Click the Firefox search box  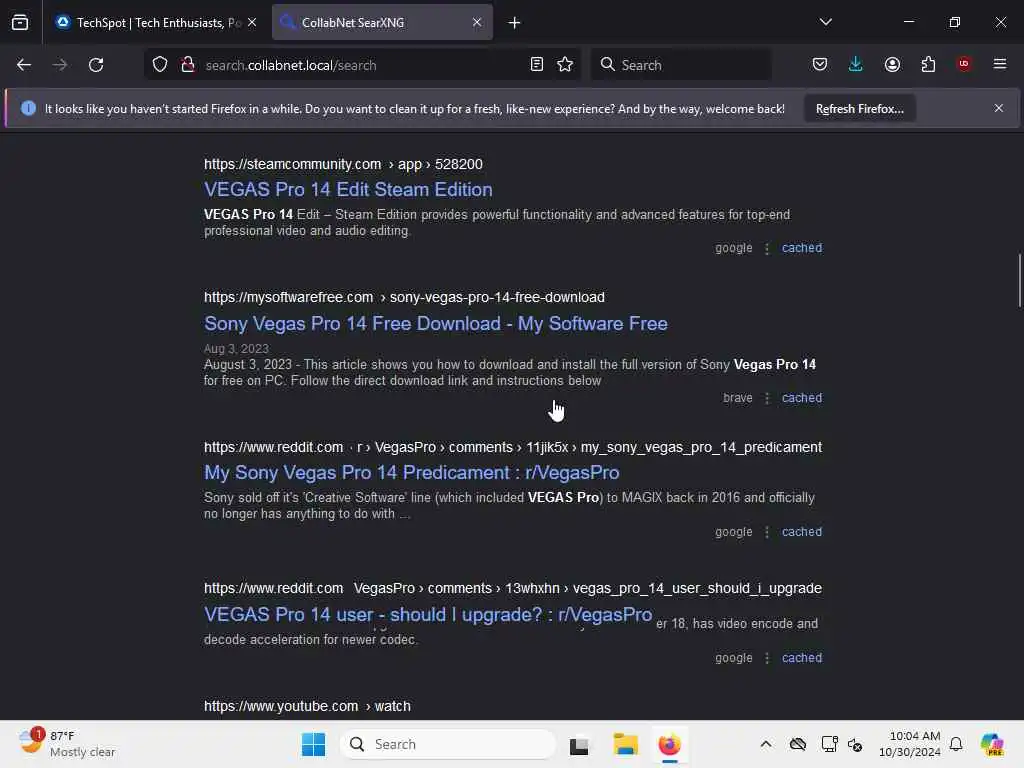pyautogui.click(x=681, y=65)
